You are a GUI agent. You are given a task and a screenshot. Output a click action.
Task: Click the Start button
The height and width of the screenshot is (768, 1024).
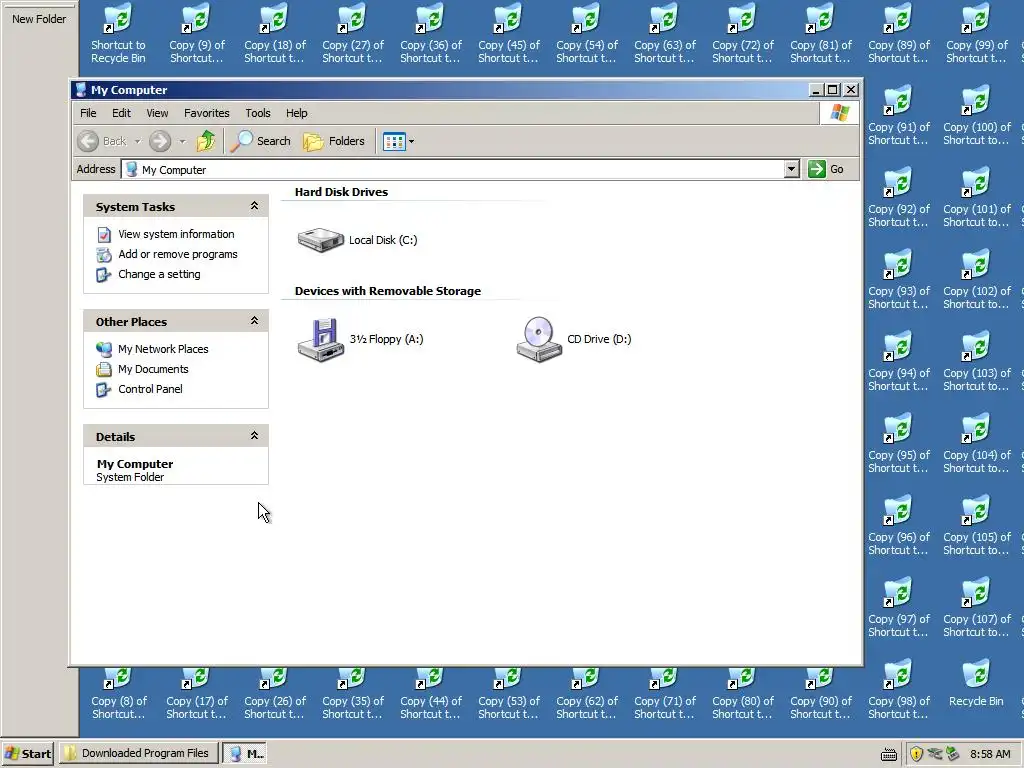(x=27, y=754)
